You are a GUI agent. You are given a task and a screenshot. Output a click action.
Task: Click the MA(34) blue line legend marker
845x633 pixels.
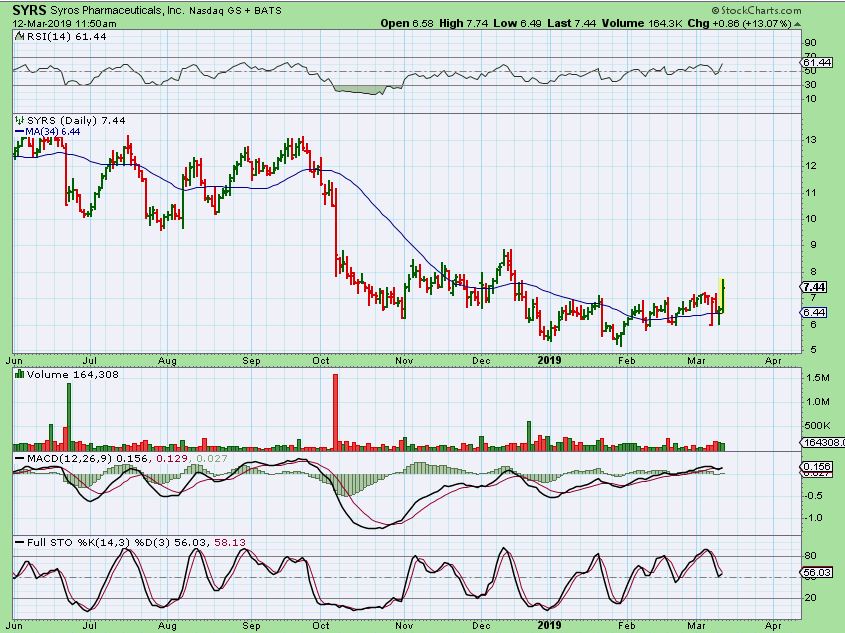click(x=17, y=130)
